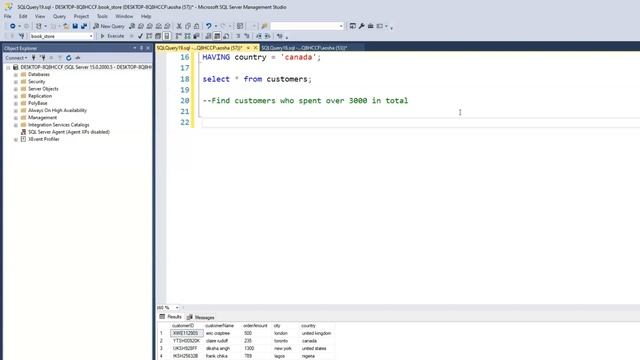Open the Query menu
Viewport: 640px width, 360px height.
59,16
